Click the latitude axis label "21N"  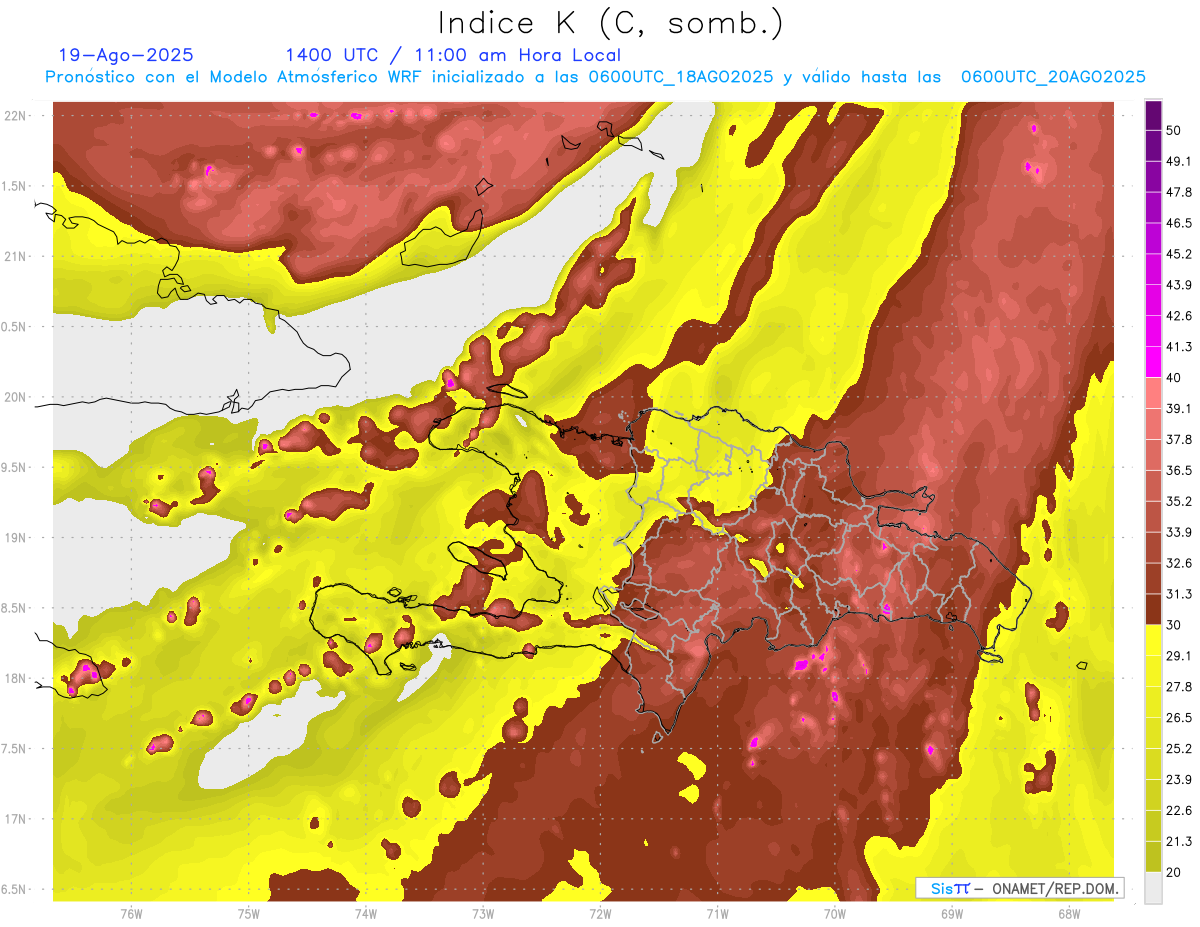click(15, 256)
